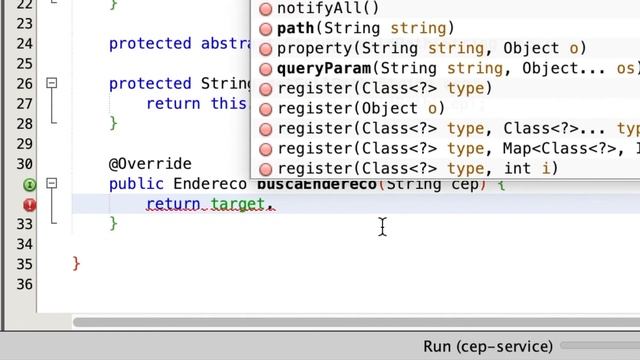Select queryParam(String string, Object... os) suggestion
640x360 pixels.
(445, 68)
